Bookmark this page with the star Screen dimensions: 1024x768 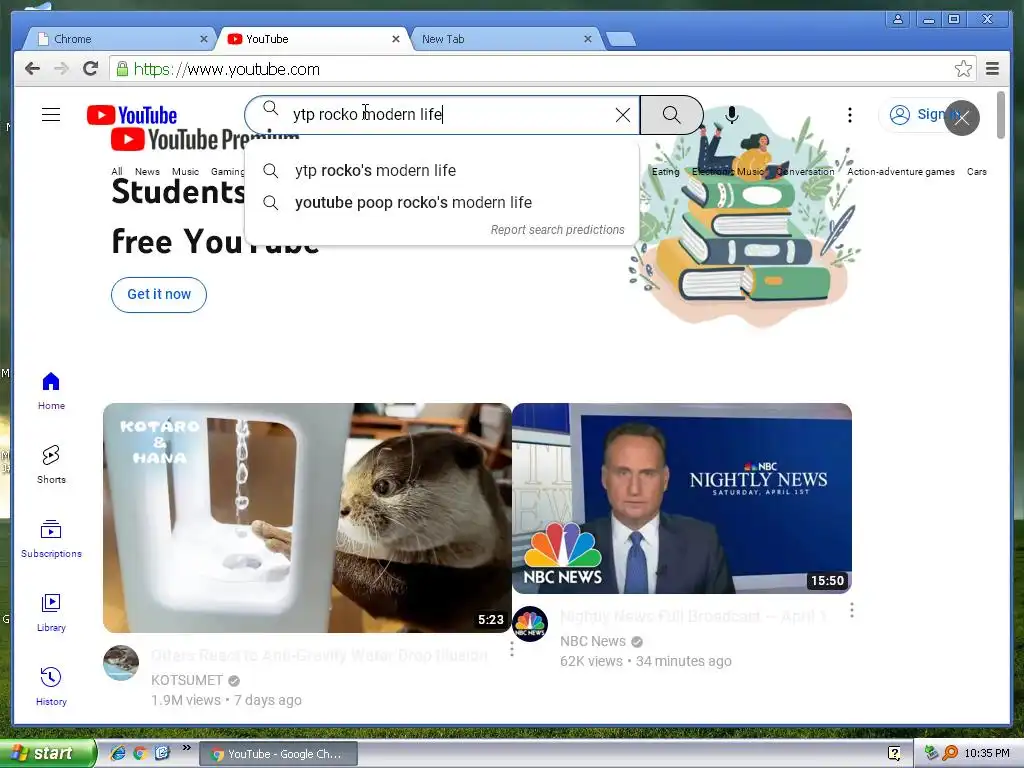coord(963,69)
